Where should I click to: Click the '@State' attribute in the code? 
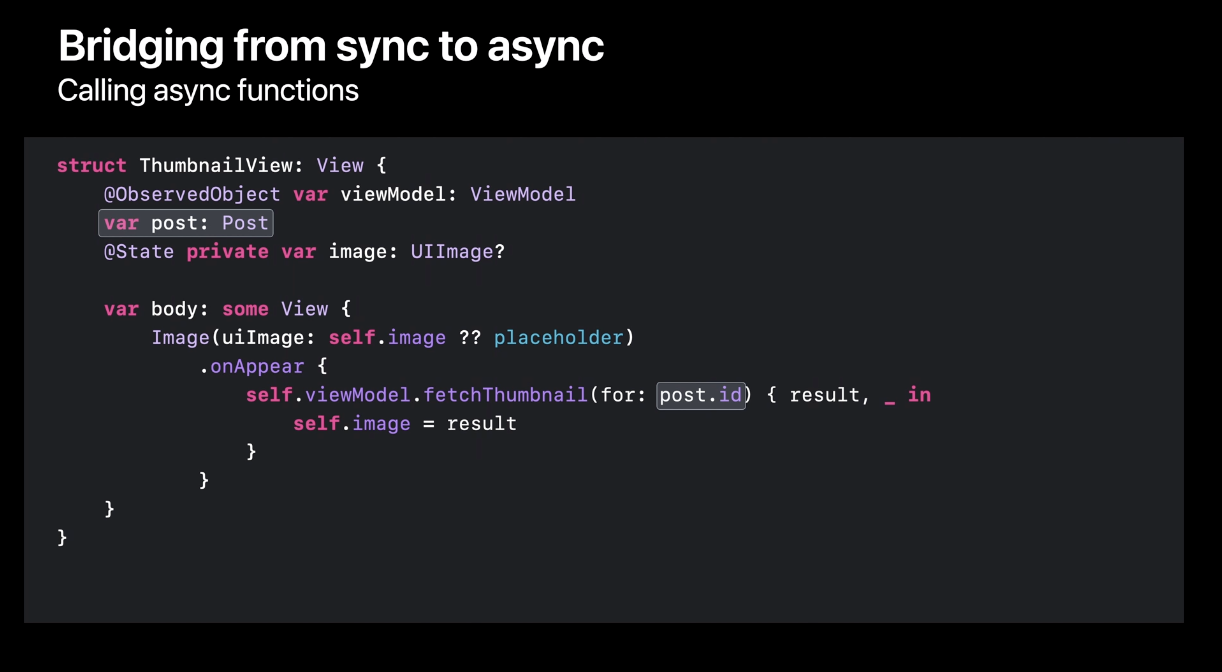pos(139,252)
